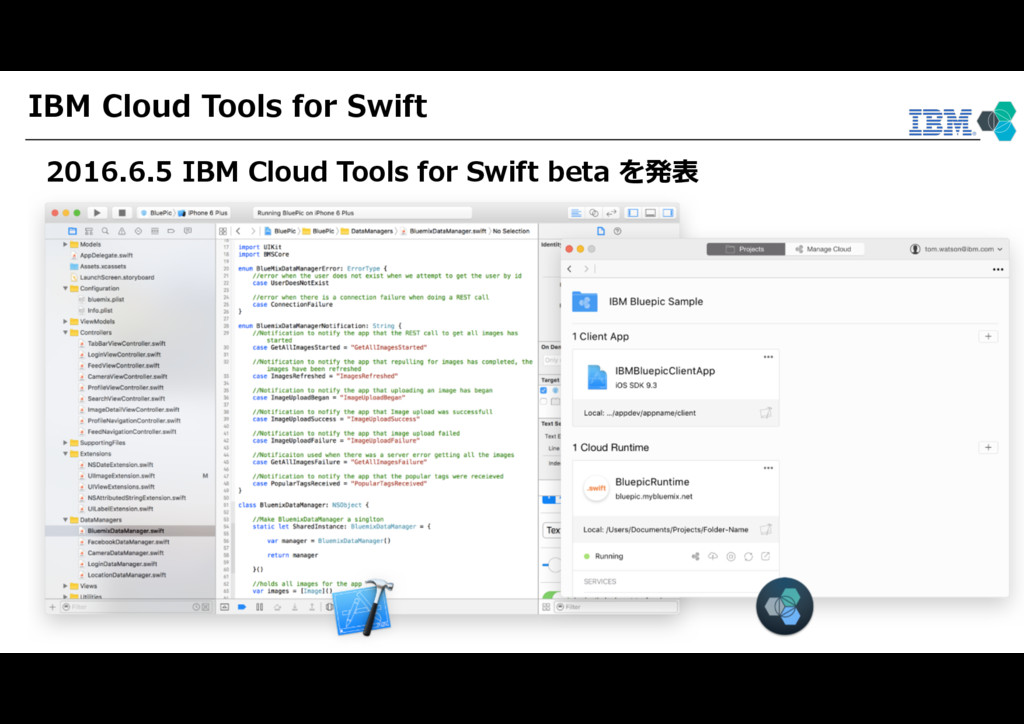The image size is (1024, 724).
Task: Click BluemixDataManager.swift in the jump bar
Action: (x=447, y=231)
